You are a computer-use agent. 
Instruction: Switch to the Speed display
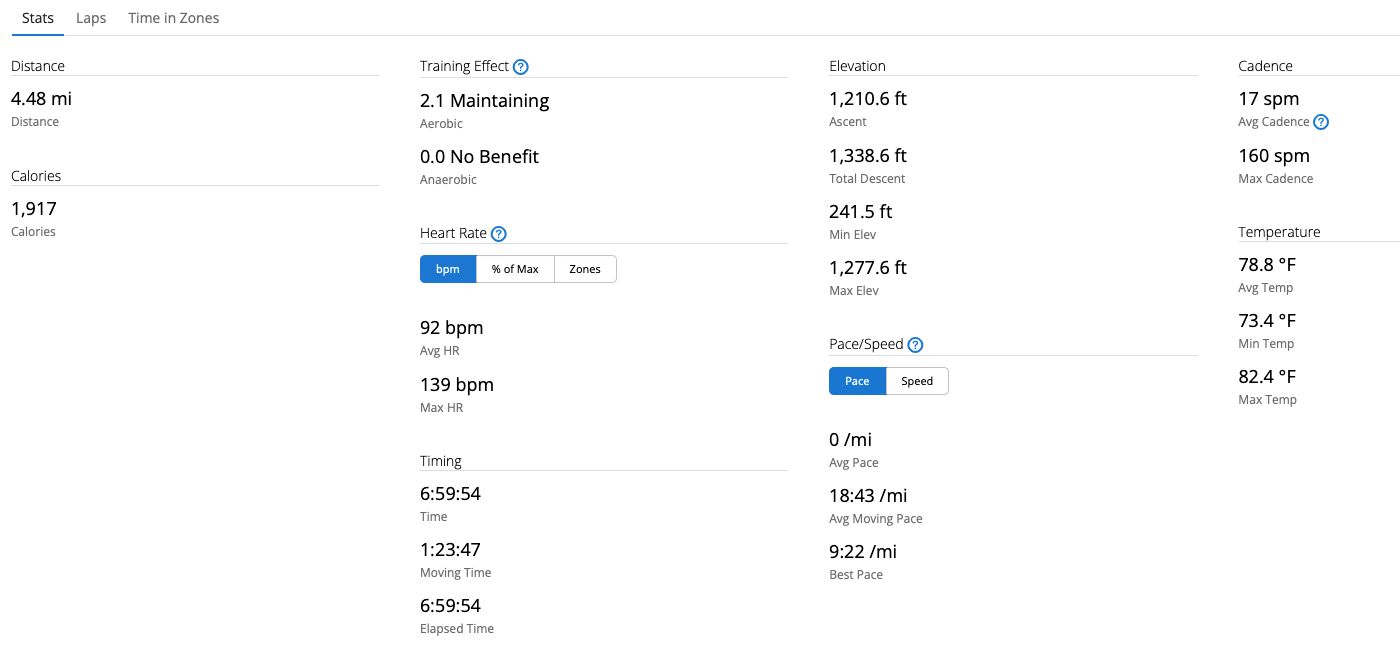click(x=917, y=381)
